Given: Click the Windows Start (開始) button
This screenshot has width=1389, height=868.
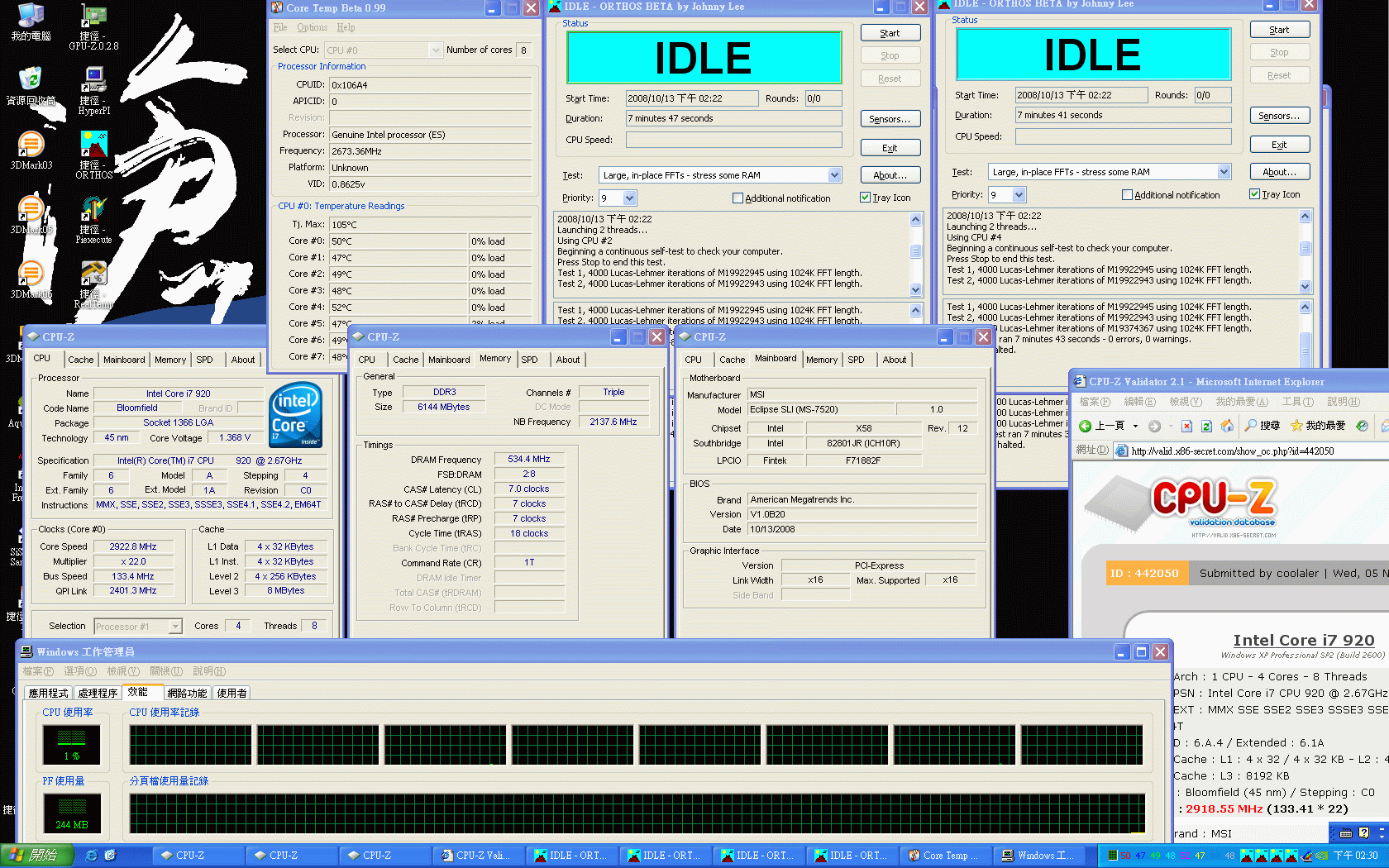Looking at the screenshot, I should [x=37, y=856].
